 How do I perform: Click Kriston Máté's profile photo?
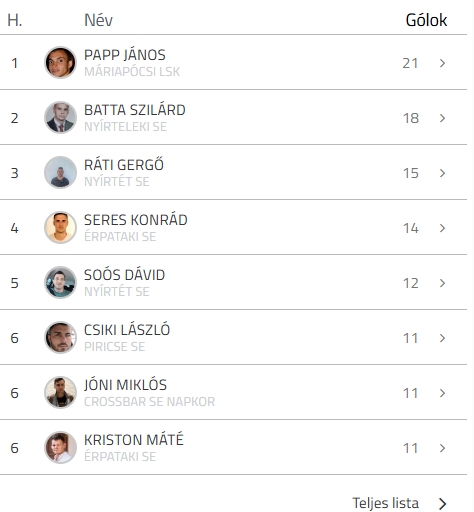60,447
